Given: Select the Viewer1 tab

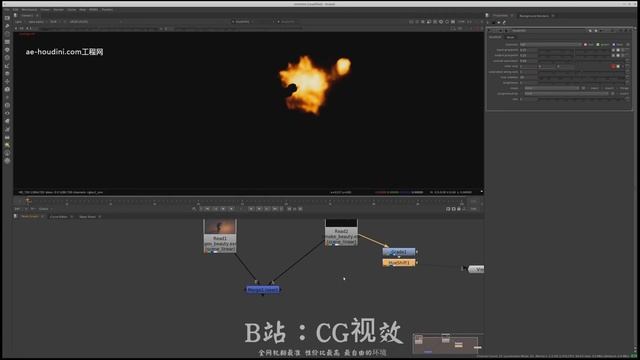Looking at the screenshot, I should click(x=27, y=15).
